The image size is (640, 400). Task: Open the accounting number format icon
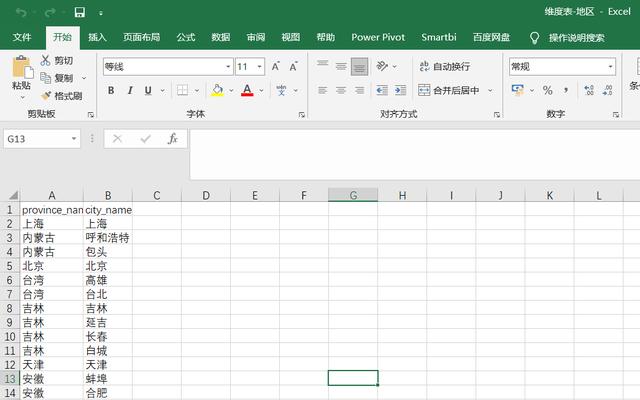[518, 90]
